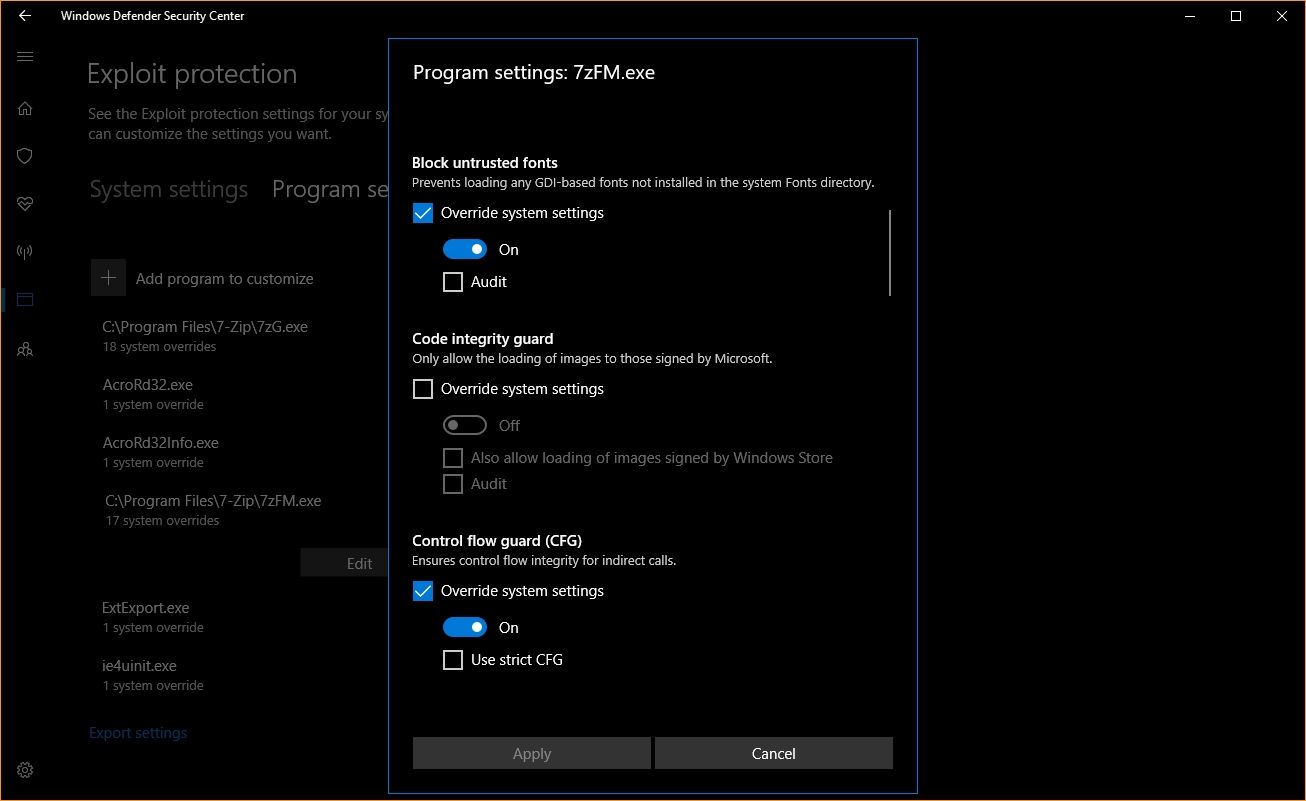Uncheck Override system settings for Block untrusted fonts
Screen dimensions: 1306x801
tap(423, 213)
